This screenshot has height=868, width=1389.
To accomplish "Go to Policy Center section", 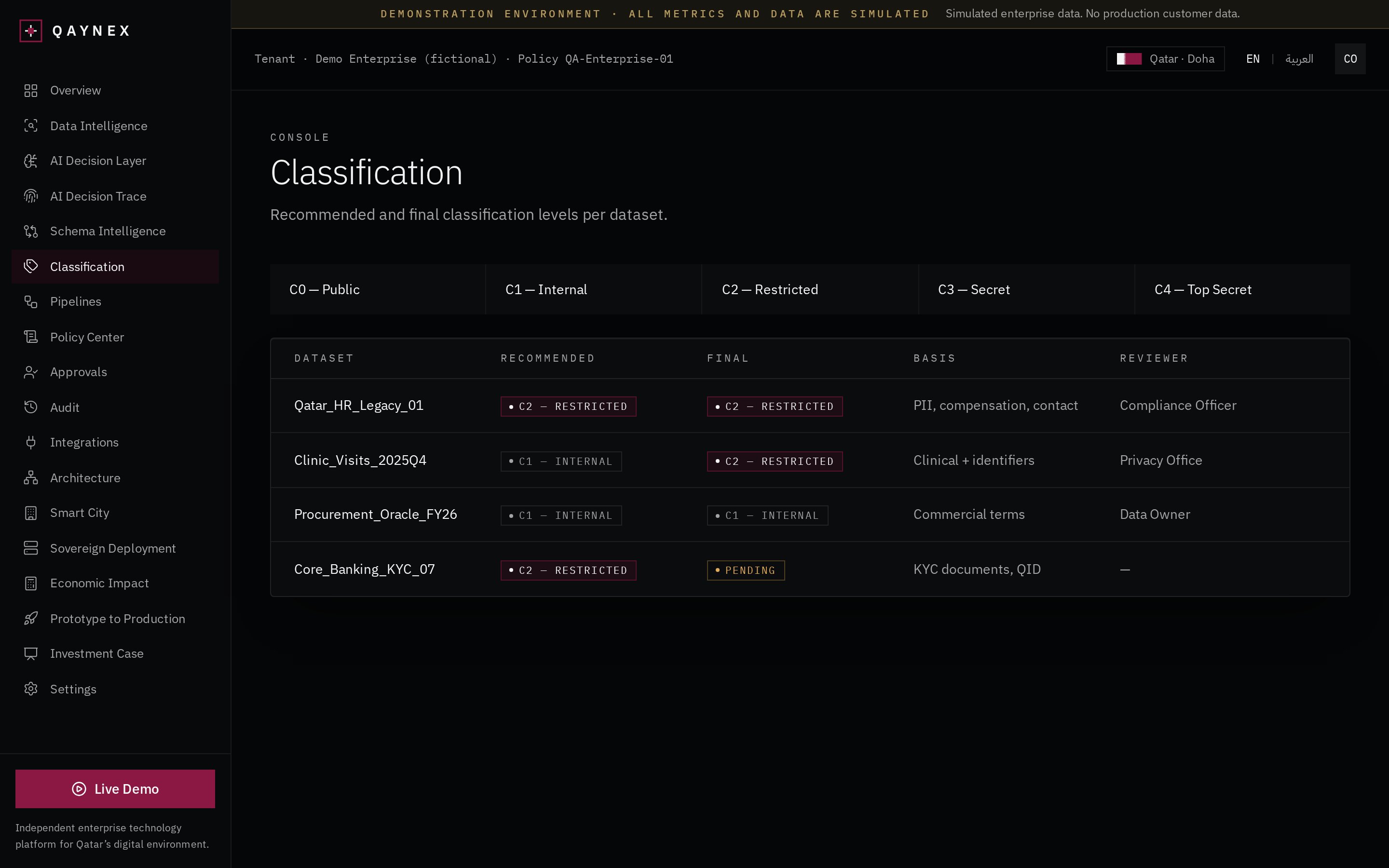I will (115, 337).
